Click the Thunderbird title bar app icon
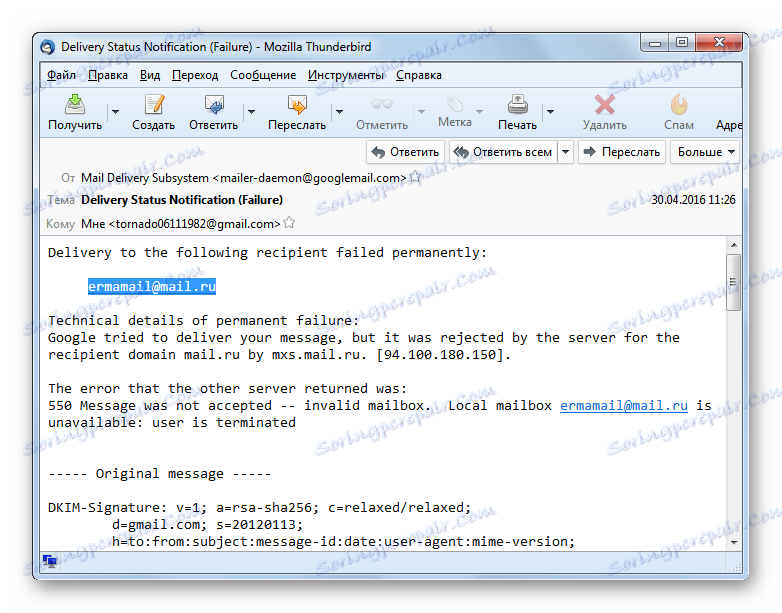The width and height of the screenshot is (782, 613). click(x=48, y=47)
